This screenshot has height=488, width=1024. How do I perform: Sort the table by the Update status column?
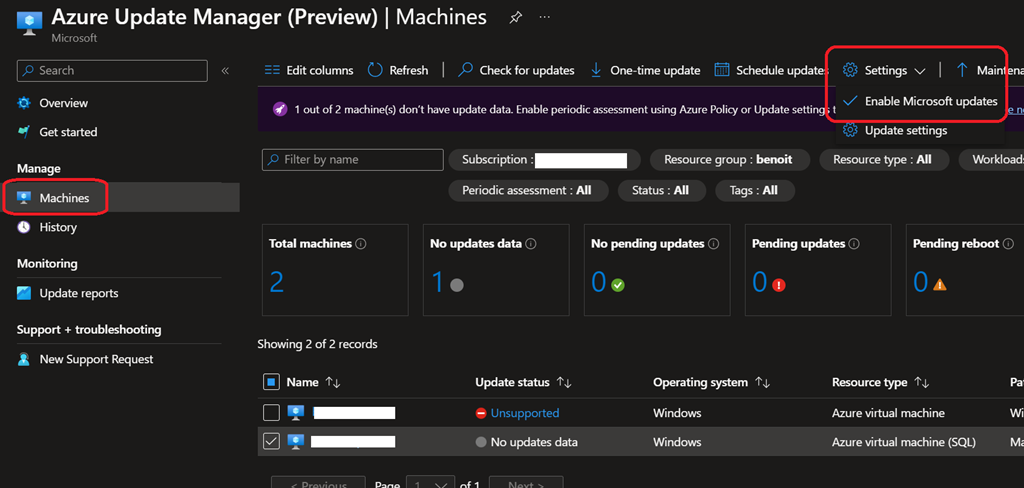click(x=564, y=383)
